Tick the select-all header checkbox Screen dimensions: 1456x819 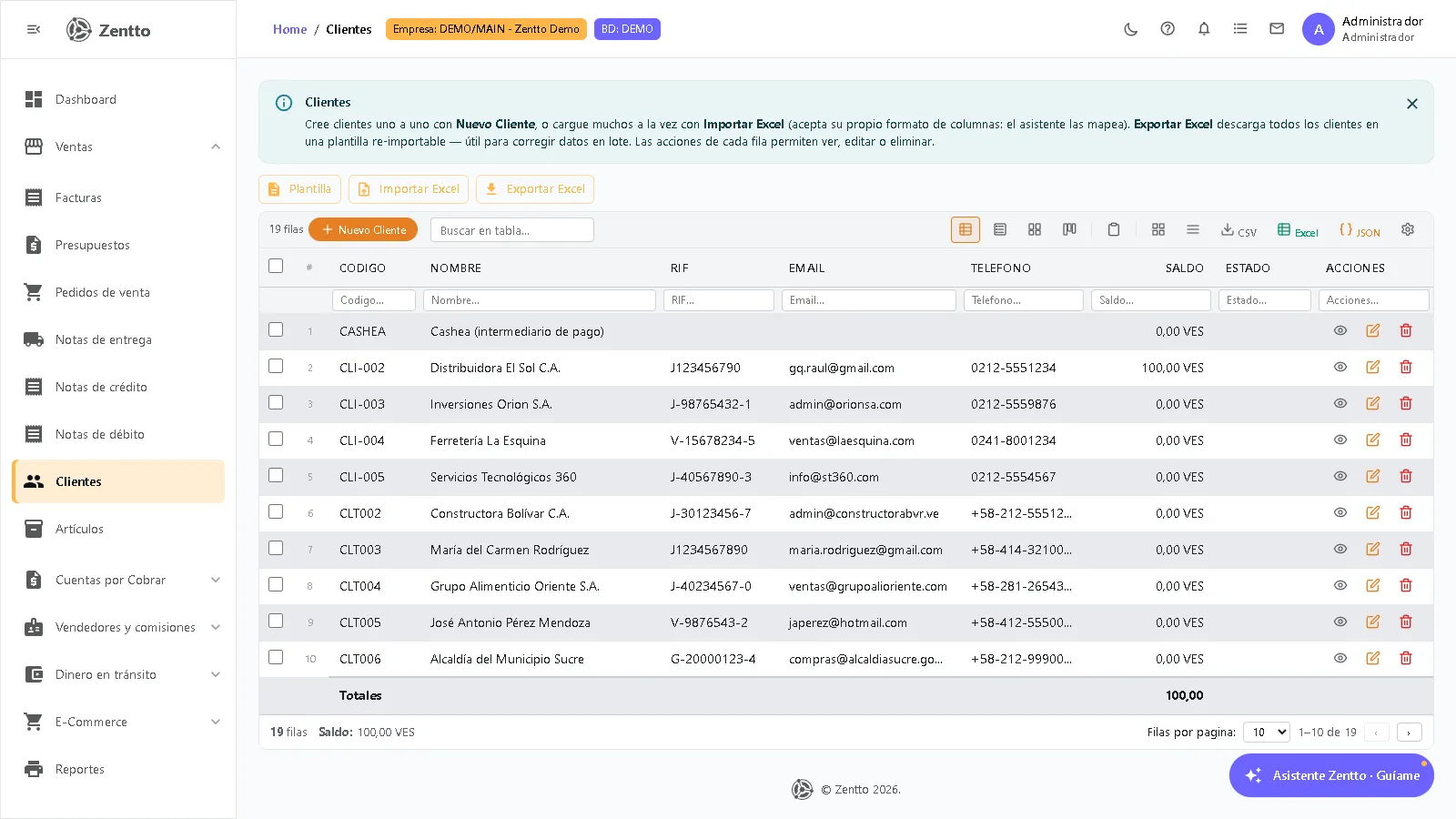pyautogui.click(x=276, y=266)
